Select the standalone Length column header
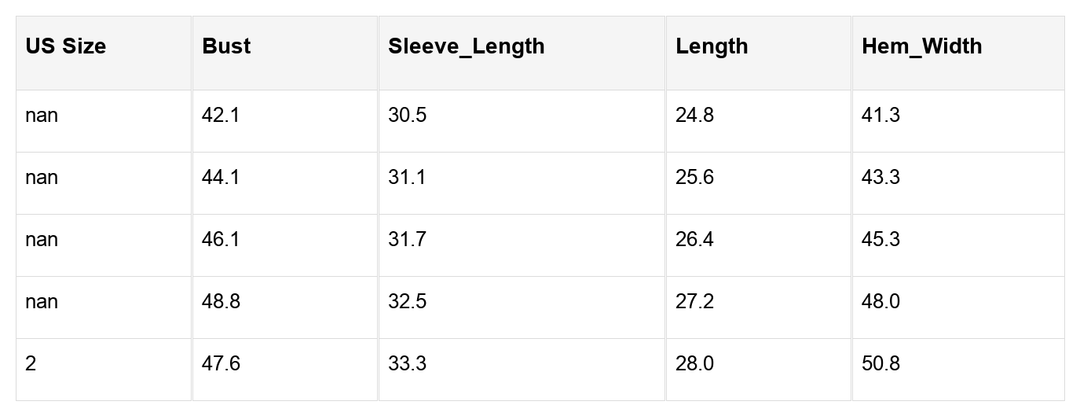1080x416 pixels. coord(712,47)
